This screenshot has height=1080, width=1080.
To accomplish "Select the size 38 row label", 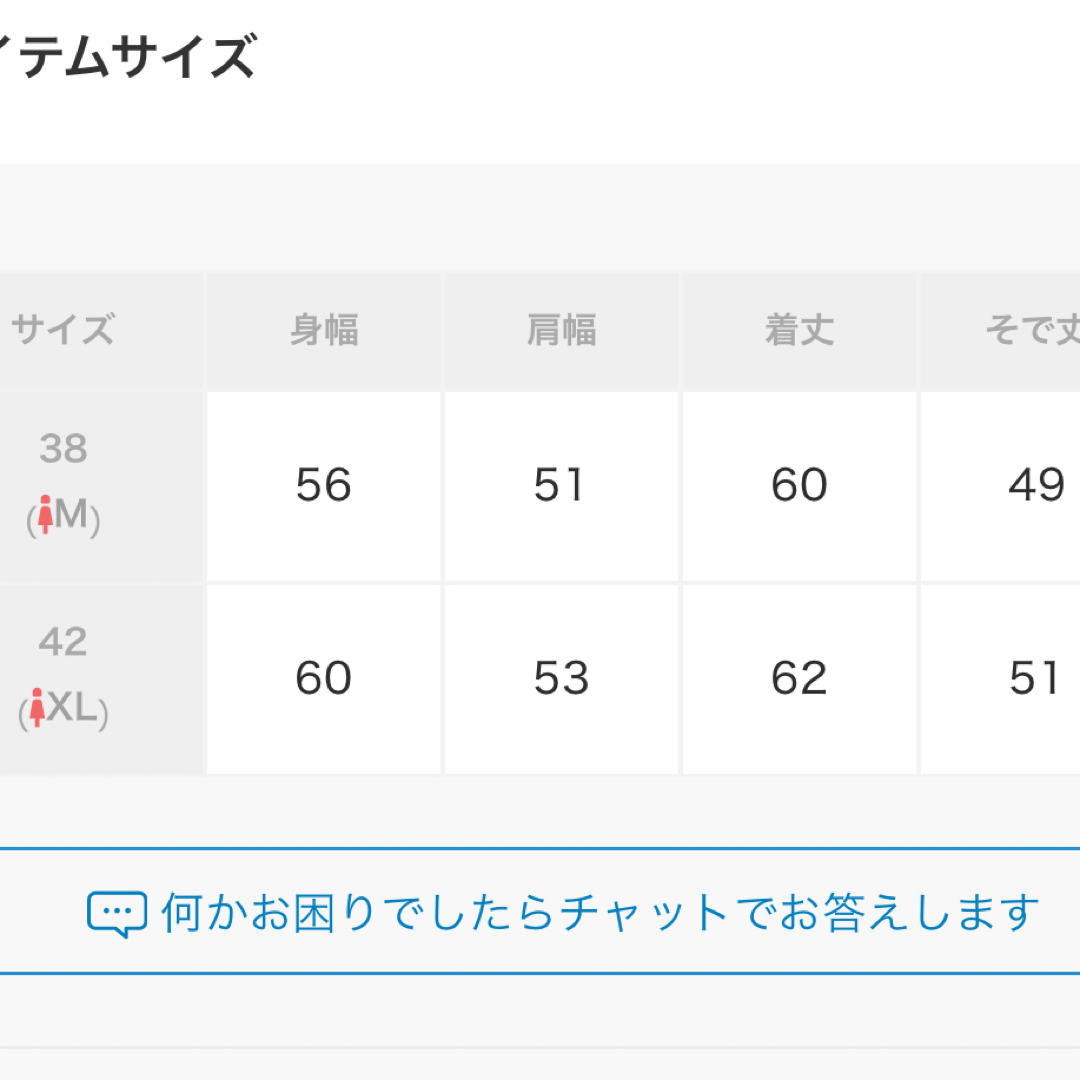I will (101, 486).
